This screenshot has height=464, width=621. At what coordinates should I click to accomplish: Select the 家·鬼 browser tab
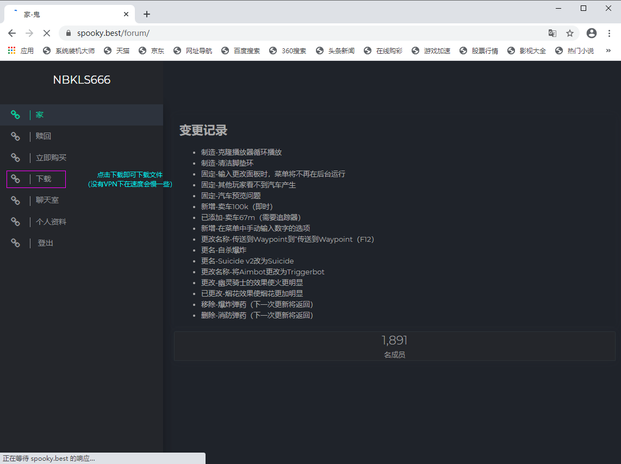70,14
